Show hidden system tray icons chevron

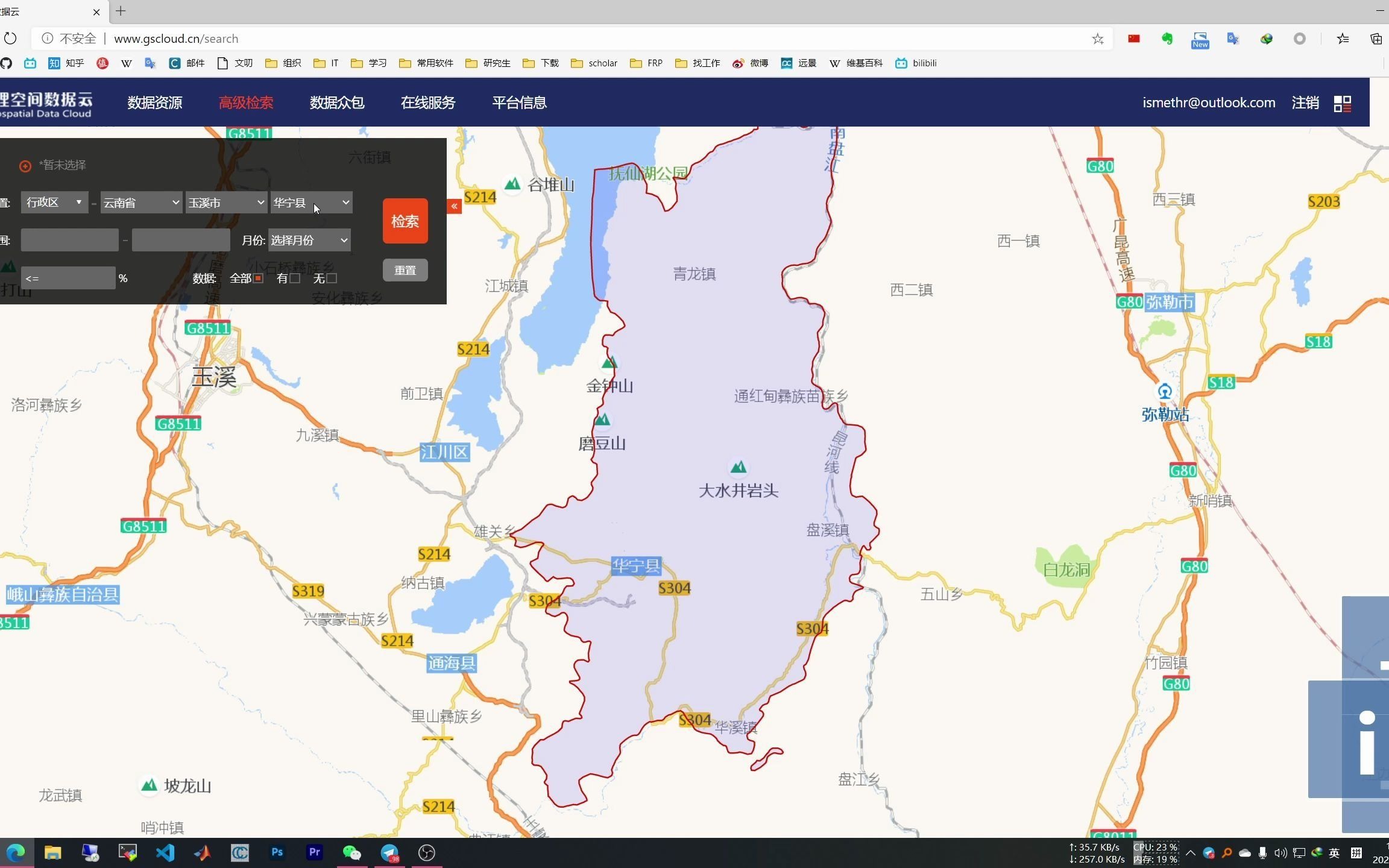click(x=1190, y=853)
